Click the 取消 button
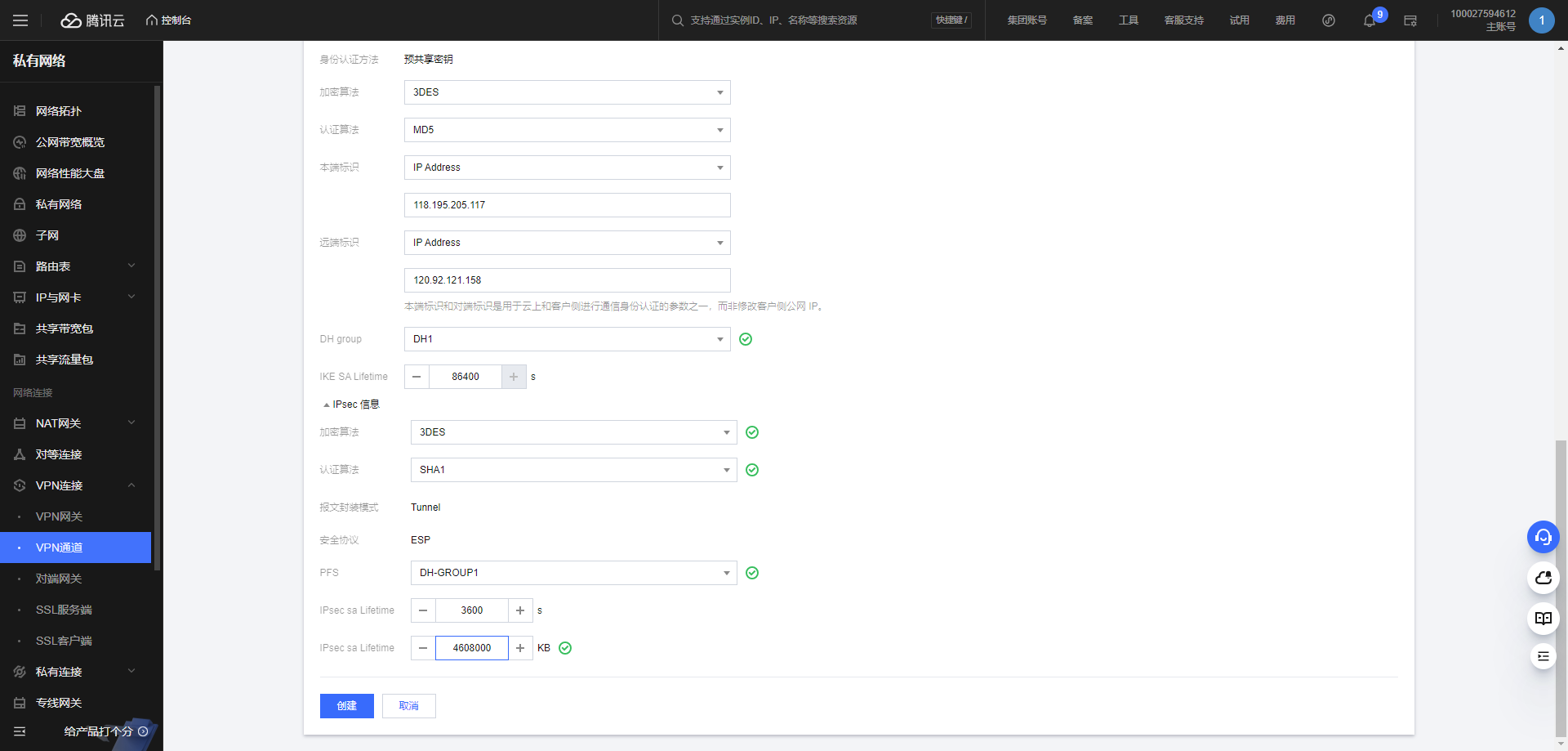1568x751 pixels. click(408, 706)
